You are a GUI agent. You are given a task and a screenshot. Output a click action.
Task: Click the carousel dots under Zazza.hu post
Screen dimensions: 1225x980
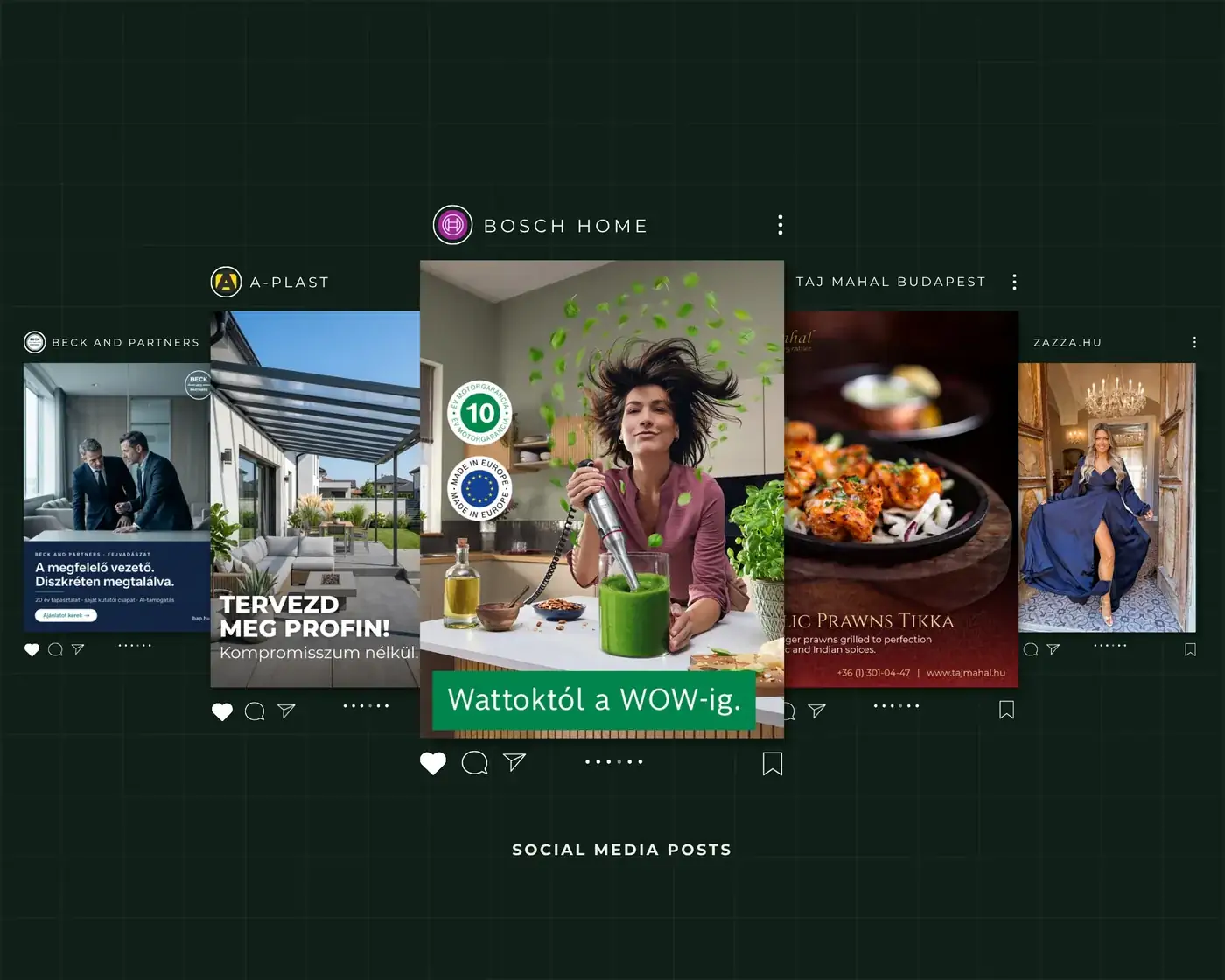tap(1110, 645)
